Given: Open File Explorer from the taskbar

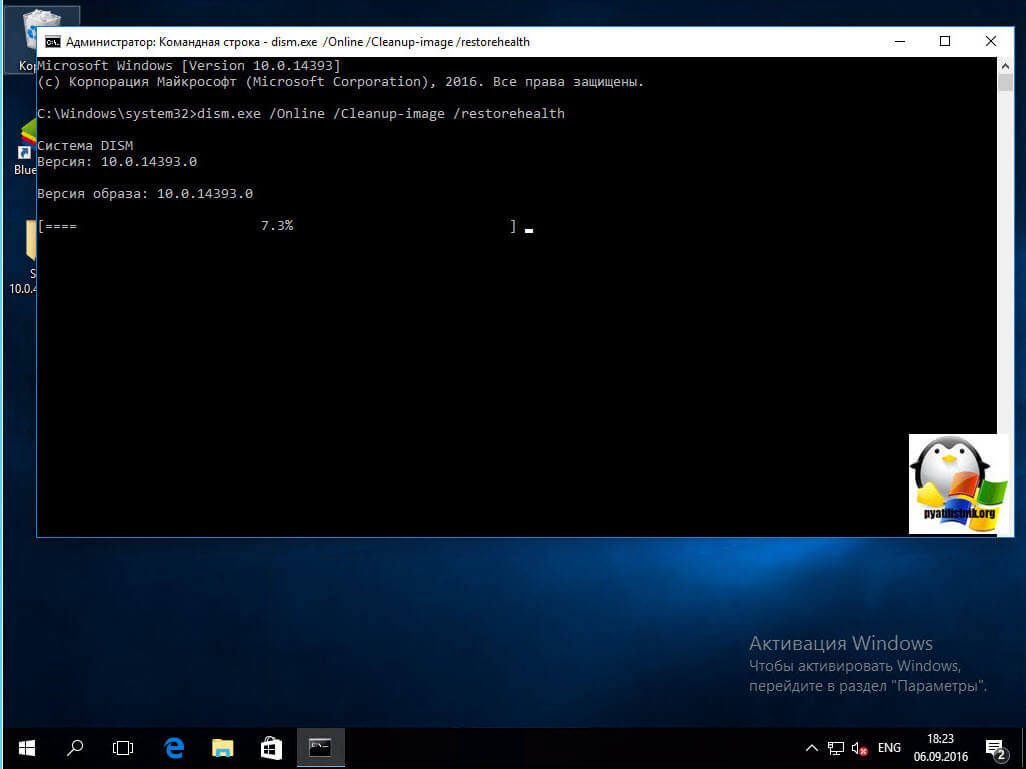Looking at the screenshot, I should pos(222,747).
